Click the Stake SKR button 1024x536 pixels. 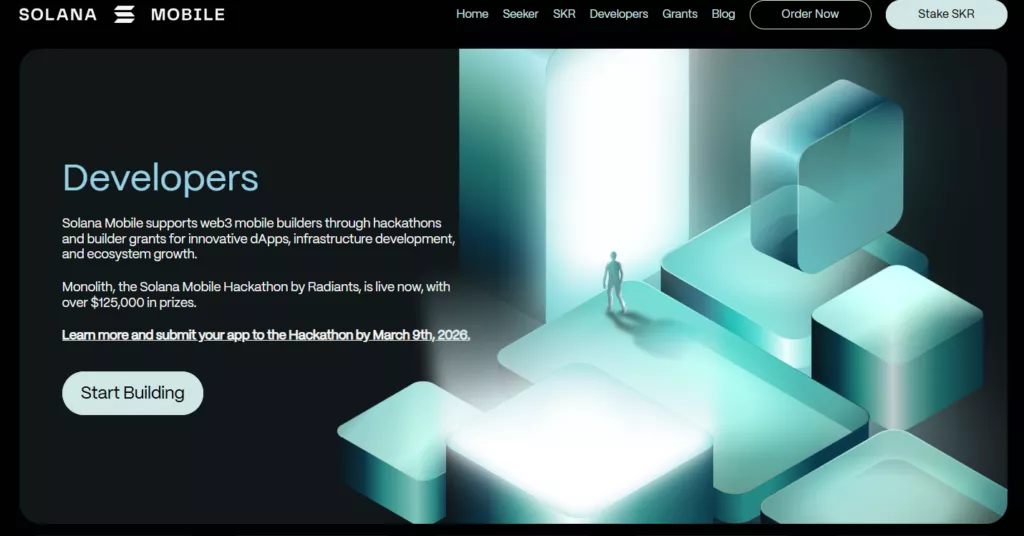point(946,14)
